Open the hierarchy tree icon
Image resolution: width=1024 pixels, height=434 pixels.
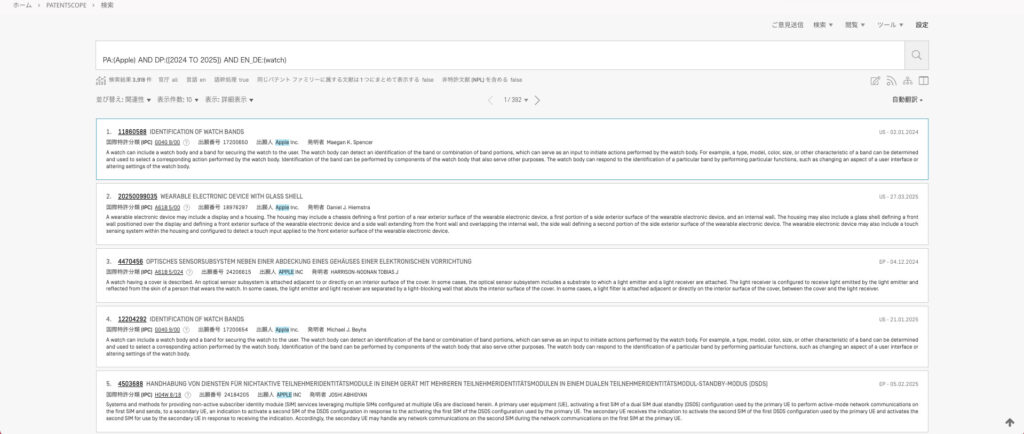pyautogui.click(x=907, y=81)
